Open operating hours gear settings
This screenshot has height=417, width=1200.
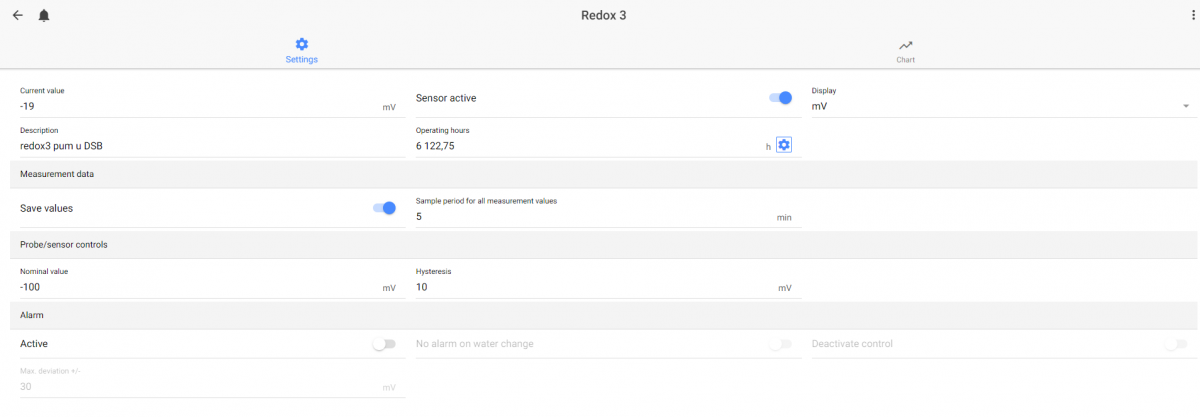tap(784, 146)
